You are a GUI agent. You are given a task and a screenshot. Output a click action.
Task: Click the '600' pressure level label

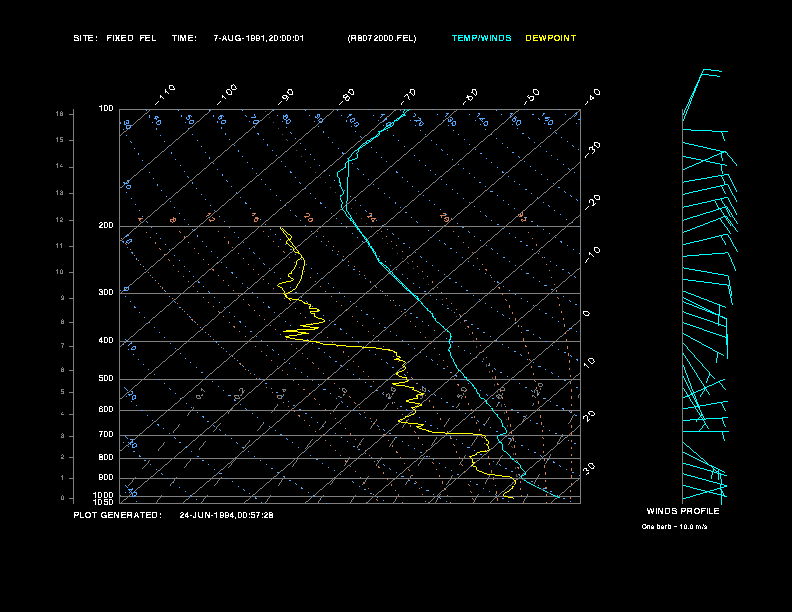(106, 410)
